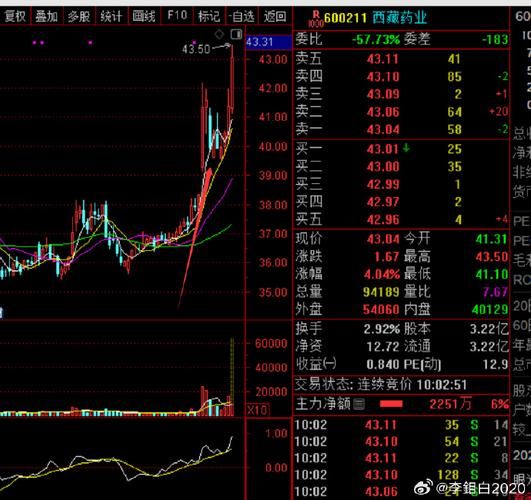This screenshot has height=500, width=531.
Task: Click the 10:02 trade row with volume 54
Action: pos(401,441)
